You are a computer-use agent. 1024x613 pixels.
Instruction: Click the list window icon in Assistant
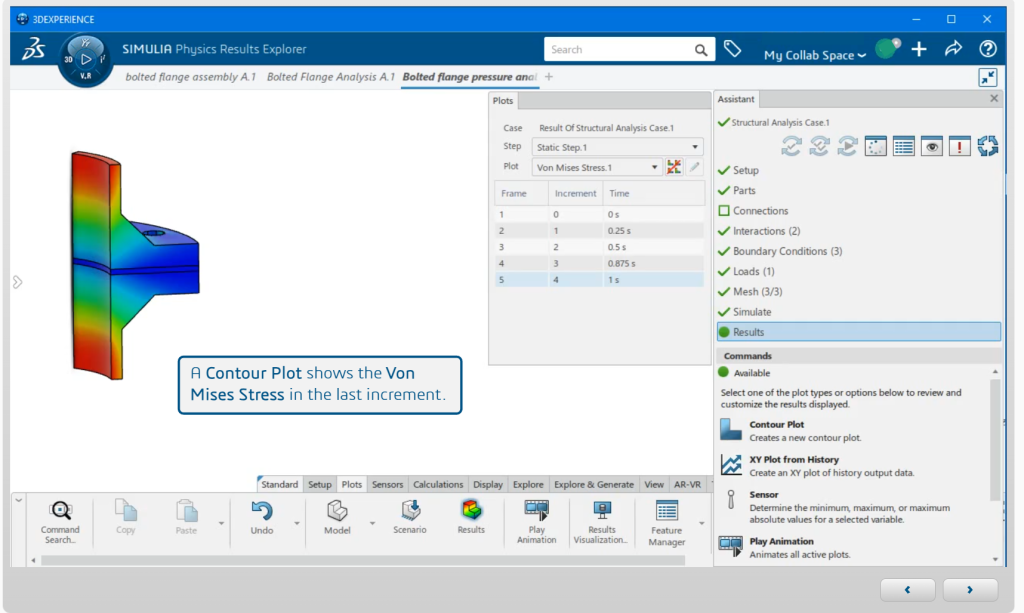pos(904,146)
